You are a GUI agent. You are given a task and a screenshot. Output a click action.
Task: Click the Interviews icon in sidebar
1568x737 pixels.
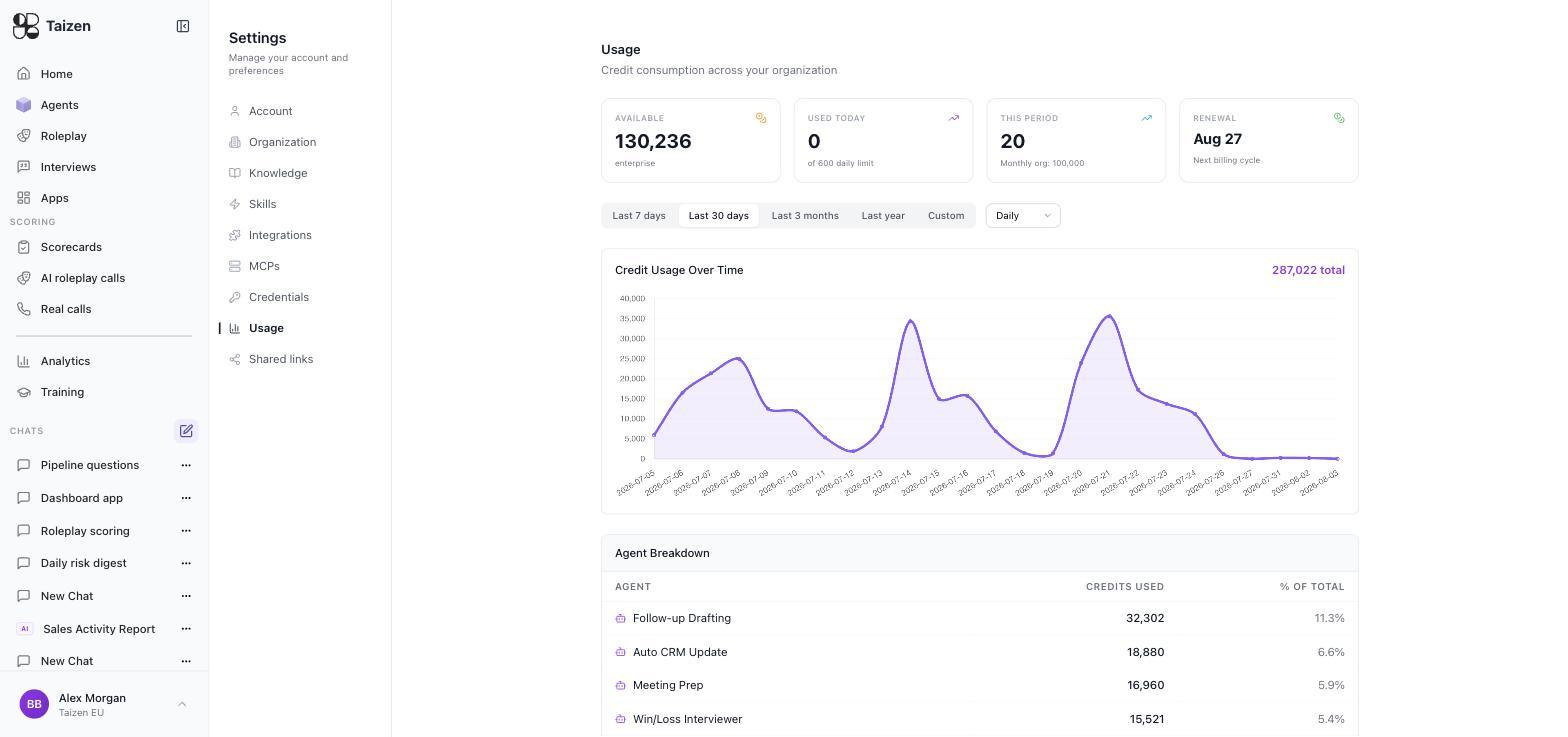click(x=24, y=167)
